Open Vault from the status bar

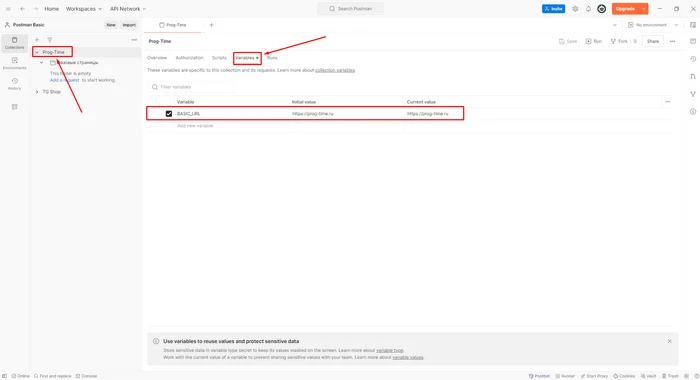click(649, 376)
